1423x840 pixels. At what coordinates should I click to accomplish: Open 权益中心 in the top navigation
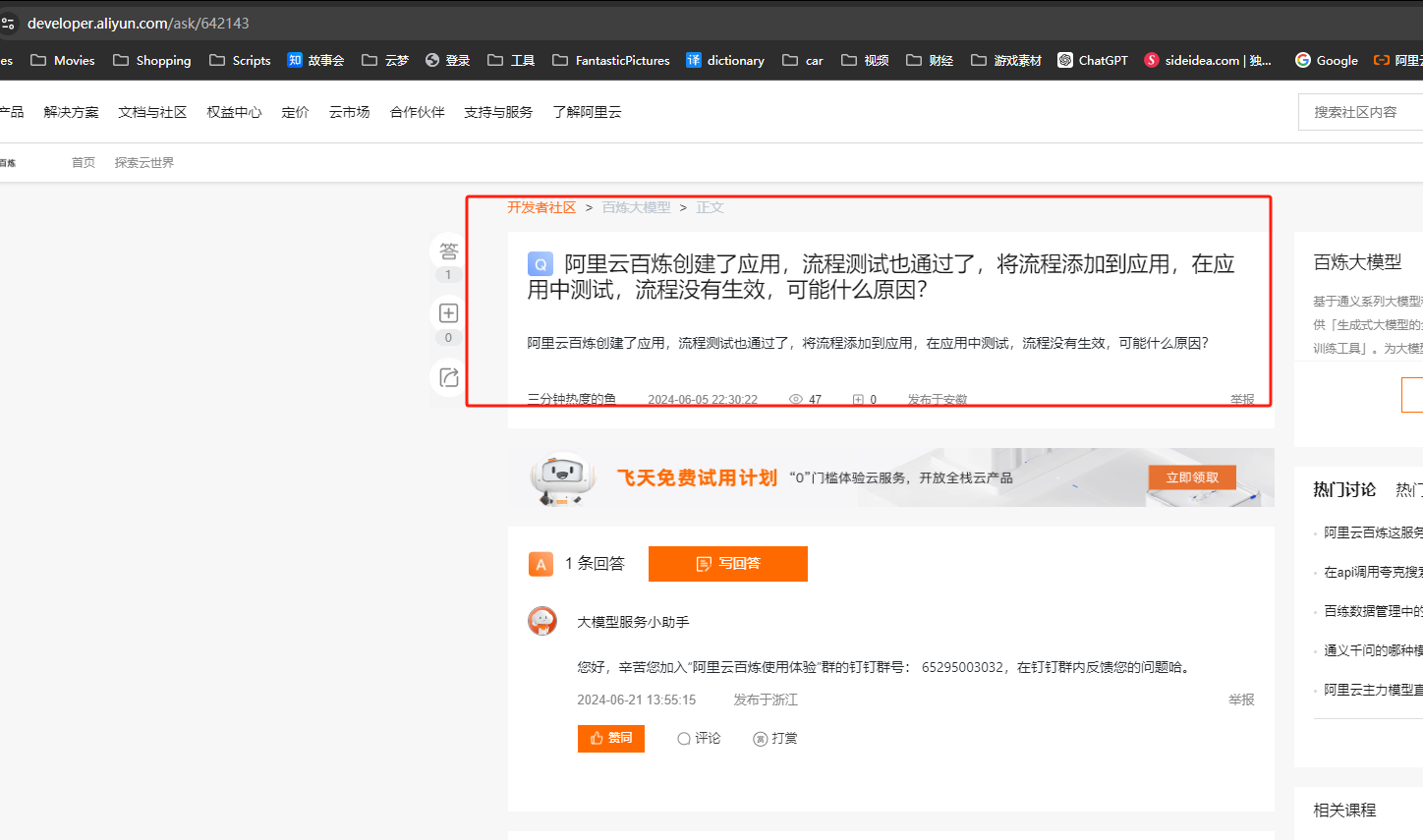[x=234, y=112]
